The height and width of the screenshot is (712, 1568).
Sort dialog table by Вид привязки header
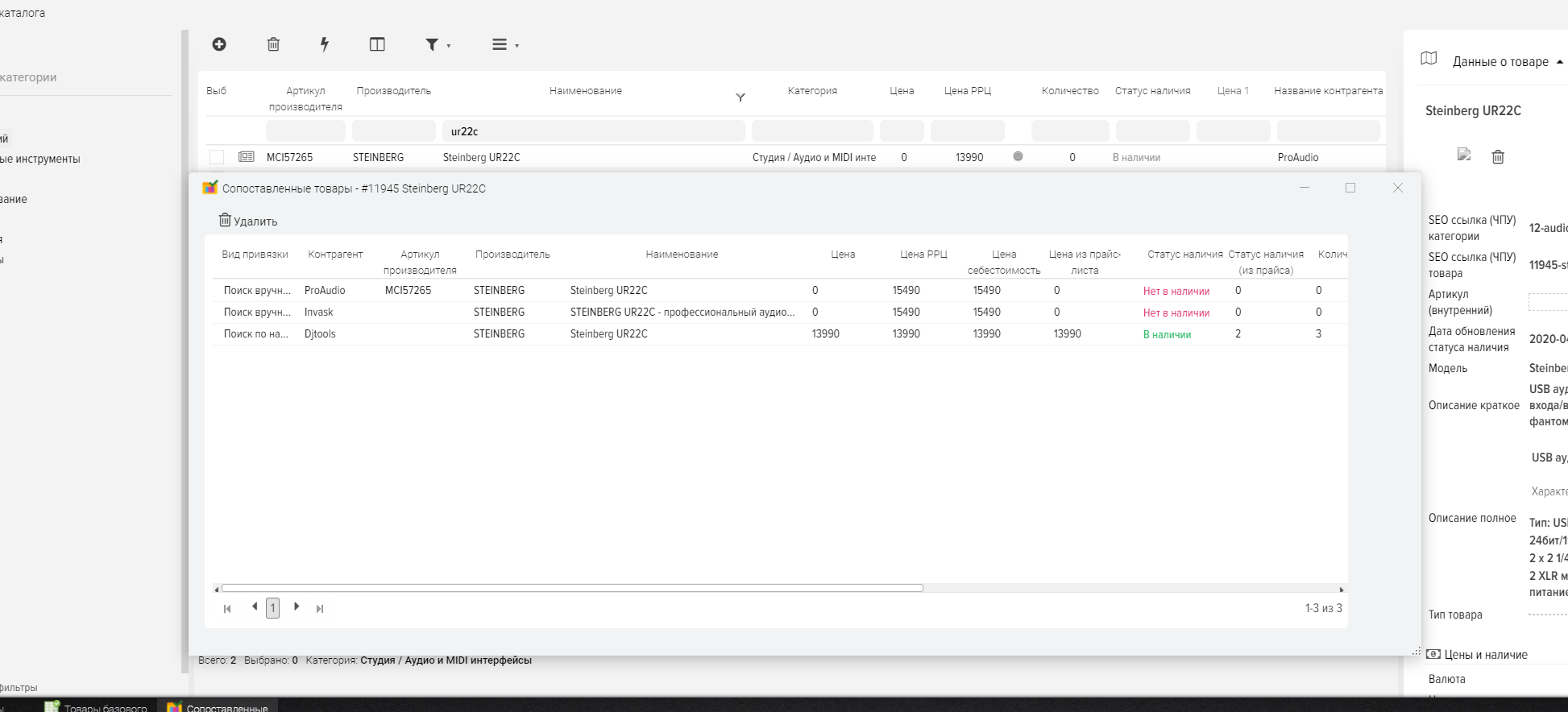click(255, 255)
